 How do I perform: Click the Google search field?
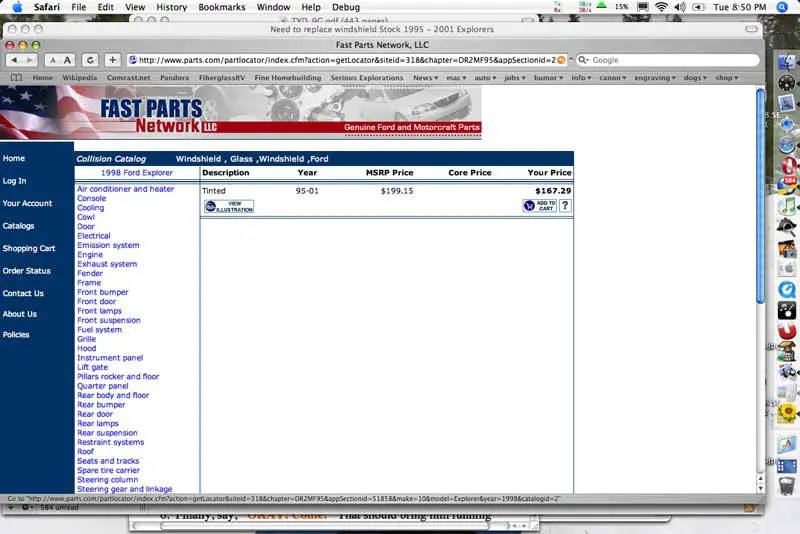[668, 60]
